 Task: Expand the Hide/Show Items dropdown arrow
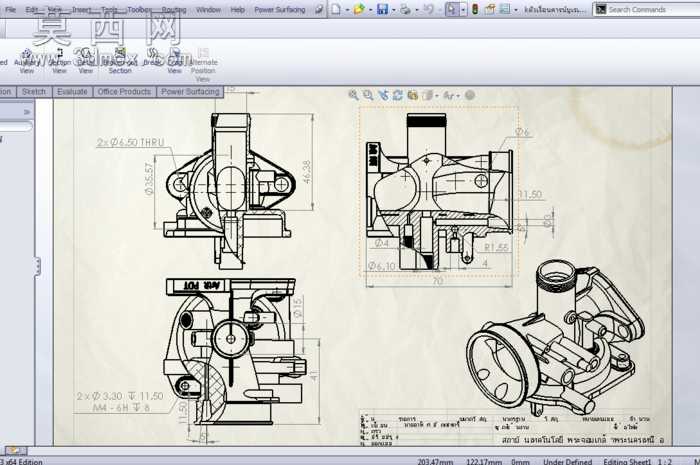pos(458,95)
